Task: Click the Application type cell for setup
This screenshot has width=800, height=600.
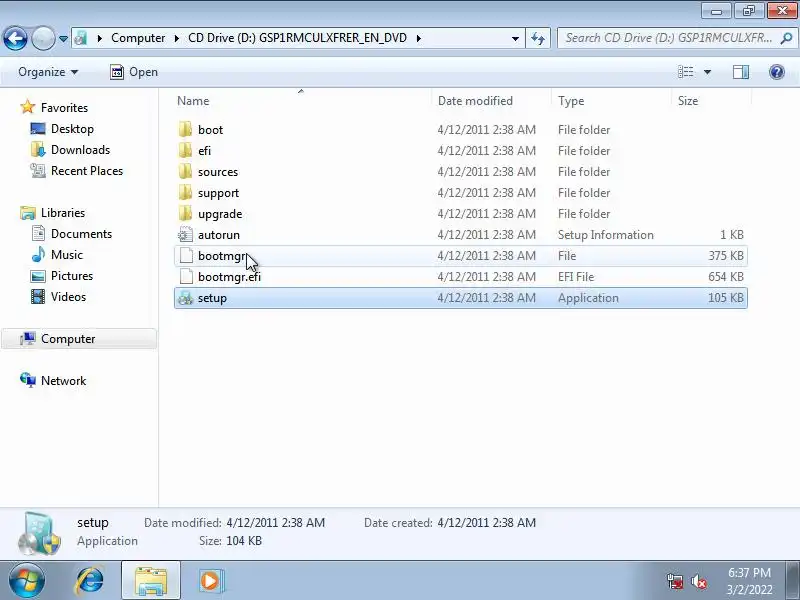Action: [x=588, y=298]
